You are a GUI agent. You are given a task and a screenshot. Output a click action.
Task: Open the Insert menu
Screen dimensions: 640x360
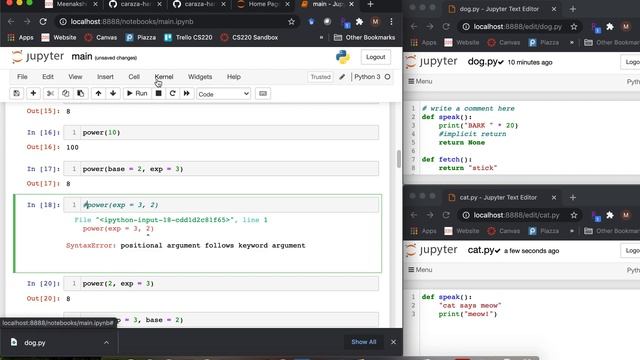(105, 77)
